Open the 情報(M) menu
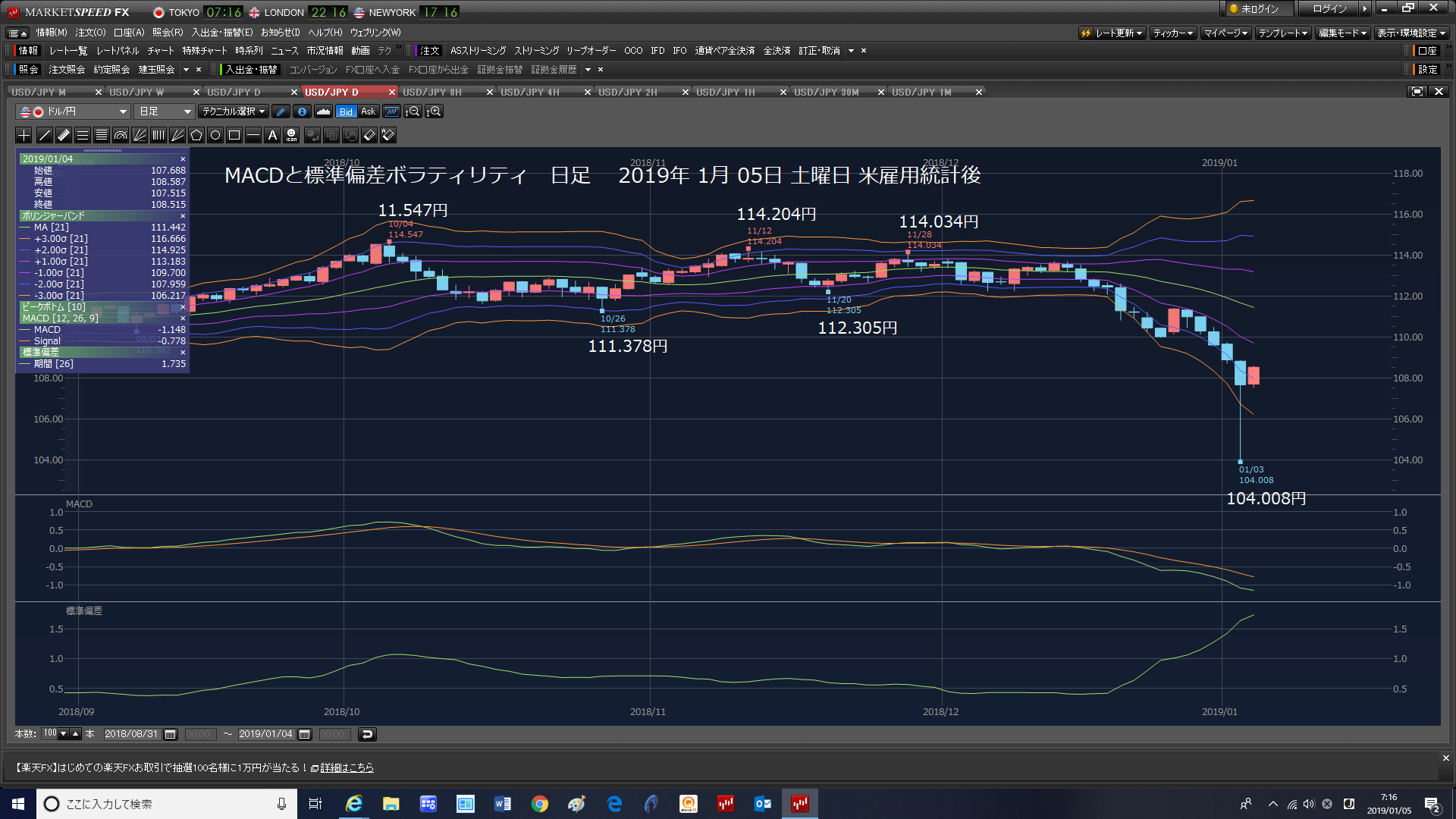The width and height of the screenshot is (1456, 819). 52,33
